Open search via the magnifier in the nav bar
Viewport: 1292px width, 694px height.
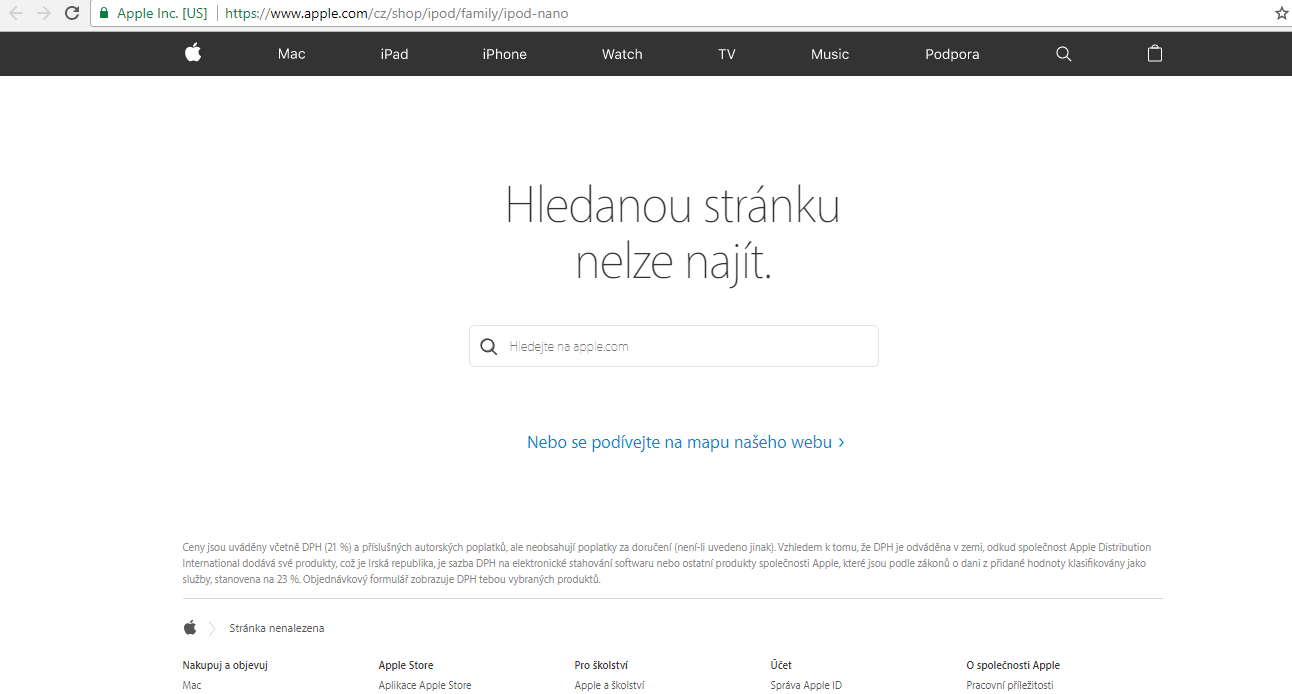1063,54
